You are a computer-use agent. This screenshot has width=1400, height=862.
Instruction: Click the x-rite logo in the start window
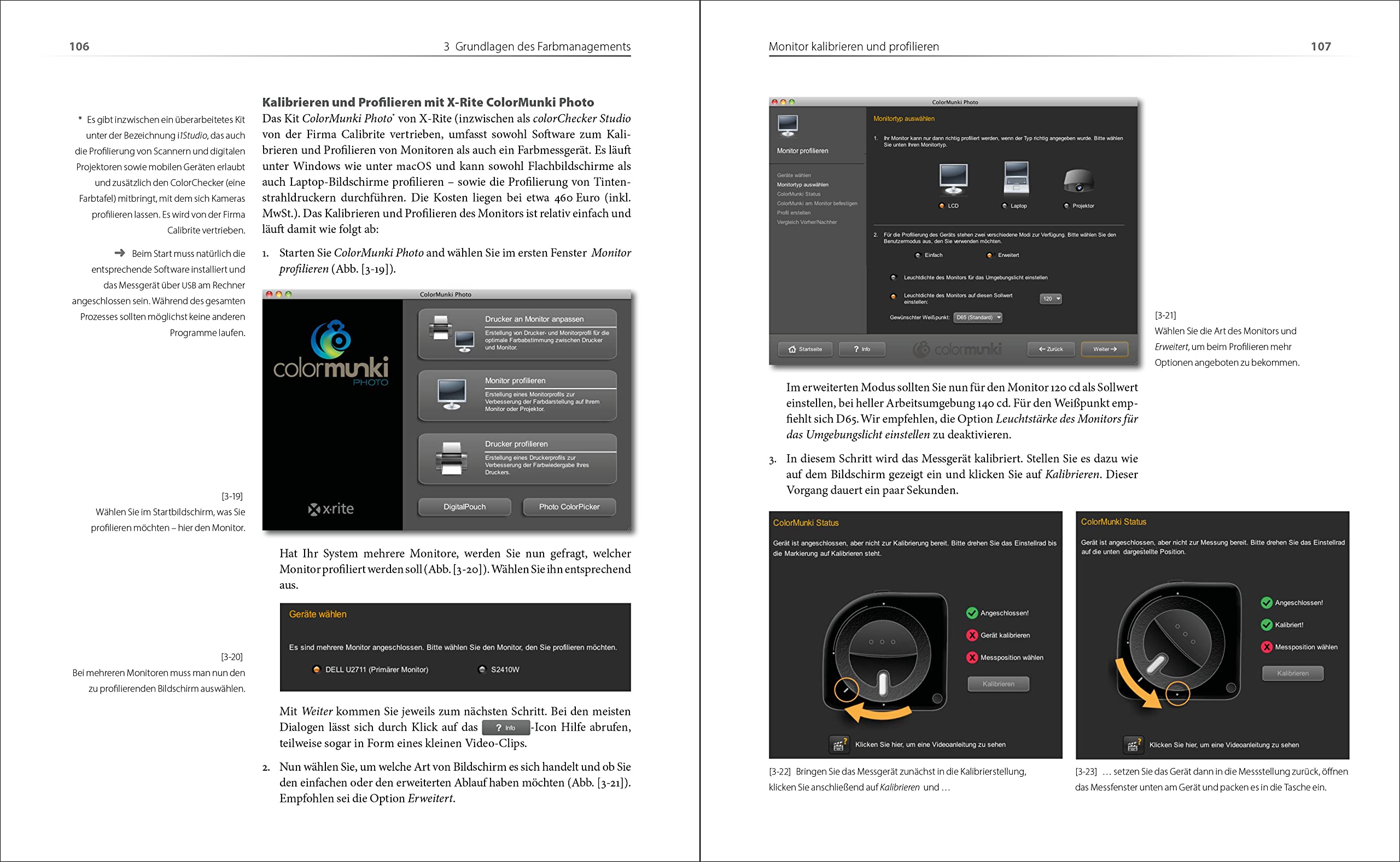331,508
